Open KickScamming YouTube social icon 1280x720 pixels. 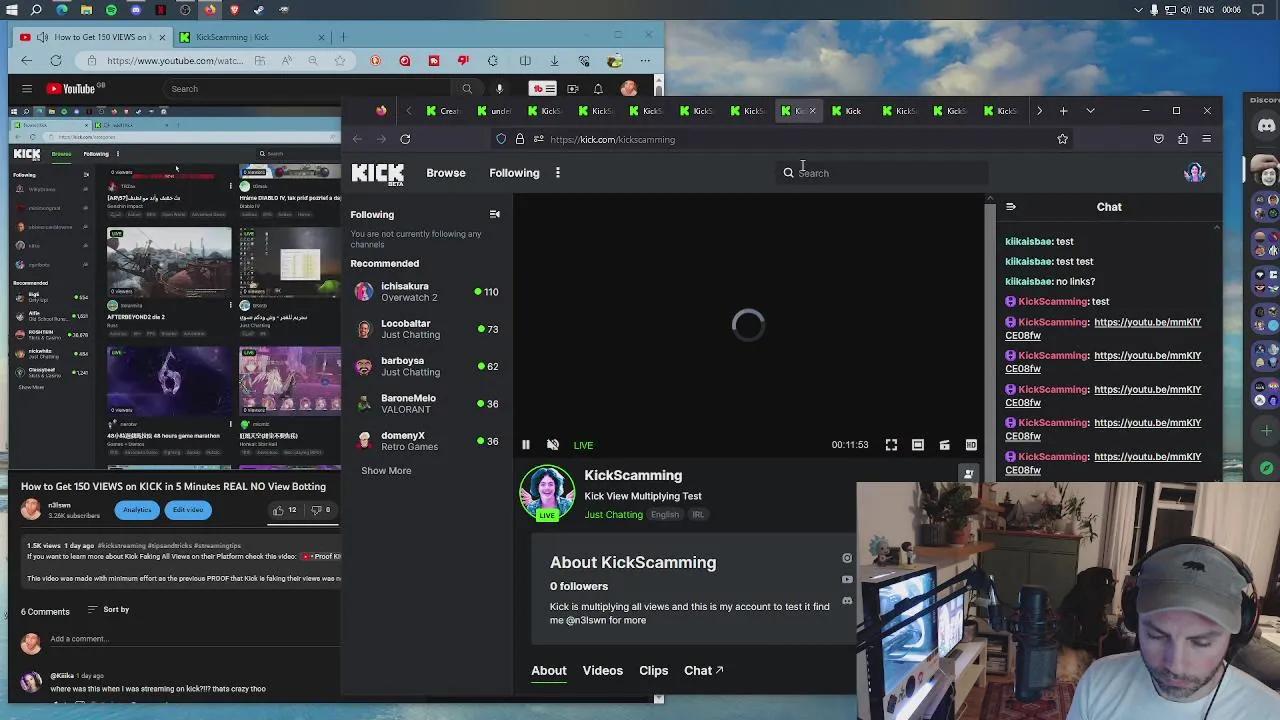[x=847, y=580]
